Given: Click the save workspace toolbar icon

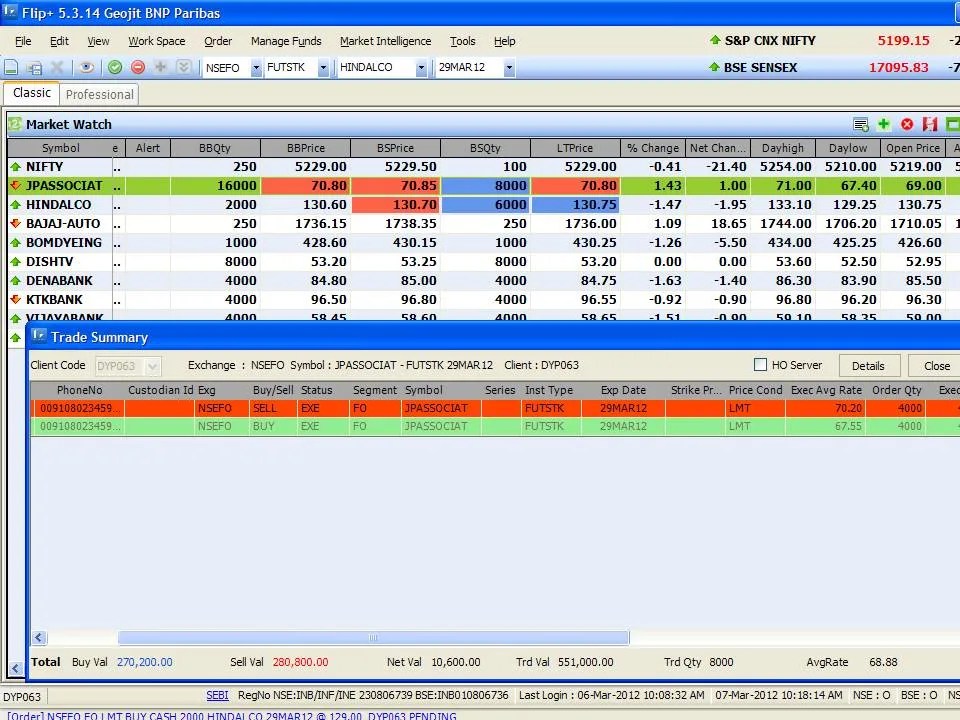Looking at the screenshot, I should (34, 67).
